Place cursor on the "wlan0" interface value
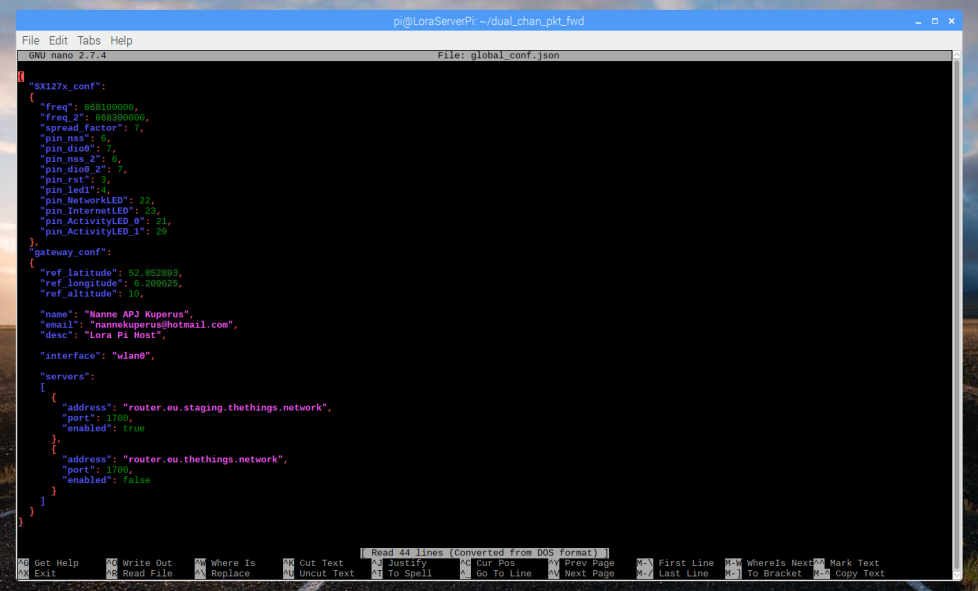 (x=125, y=355)
